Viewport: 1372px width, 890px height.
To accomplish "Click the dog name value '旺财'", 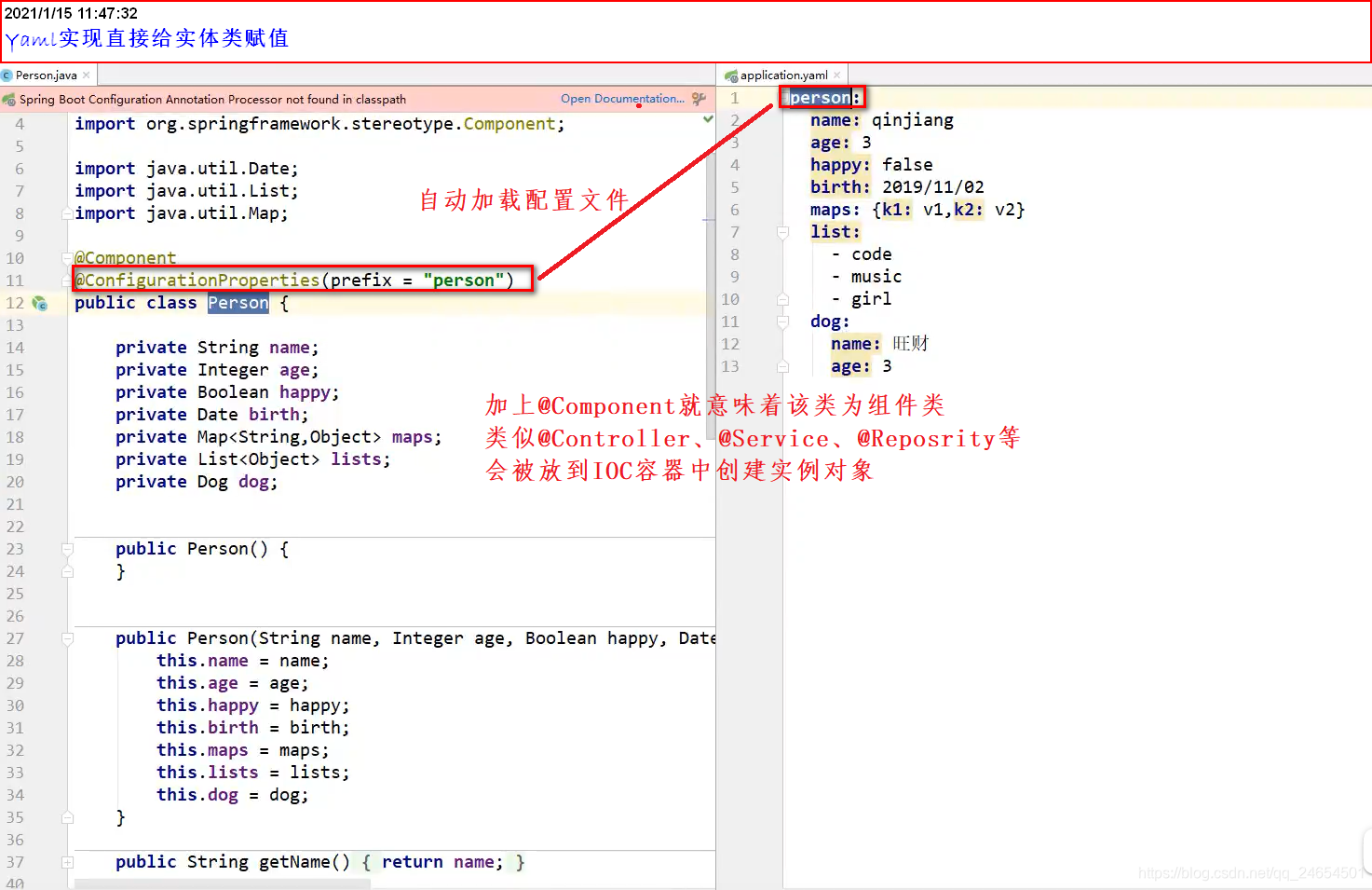I will click(910, 344).
